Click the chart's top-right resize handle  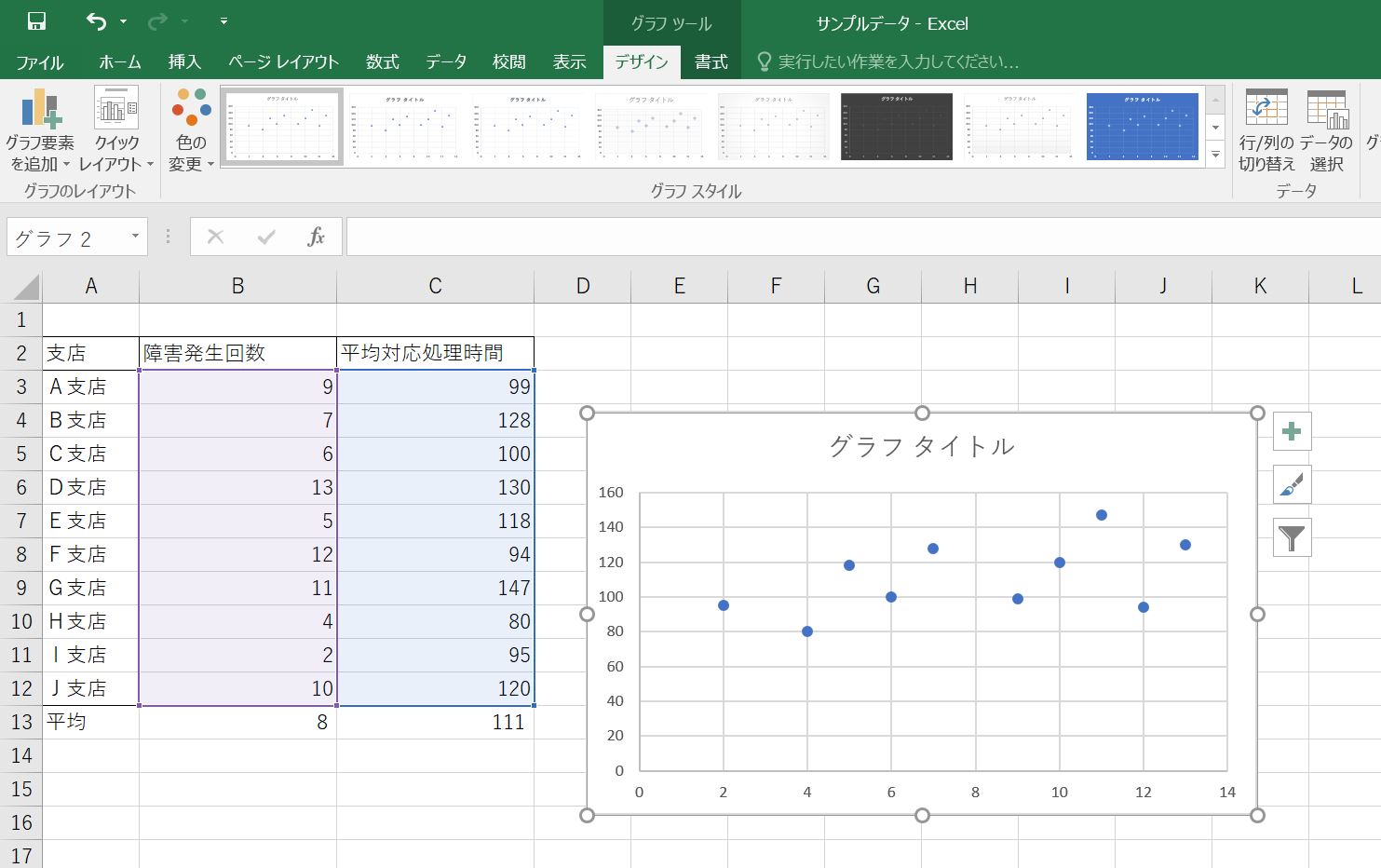pos(1257,413)
